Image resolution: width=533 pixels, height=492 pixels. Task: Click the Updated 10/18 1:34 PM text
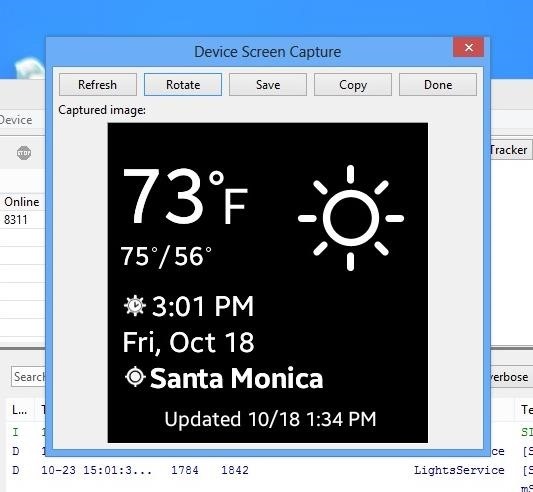(x=270, y=419)
